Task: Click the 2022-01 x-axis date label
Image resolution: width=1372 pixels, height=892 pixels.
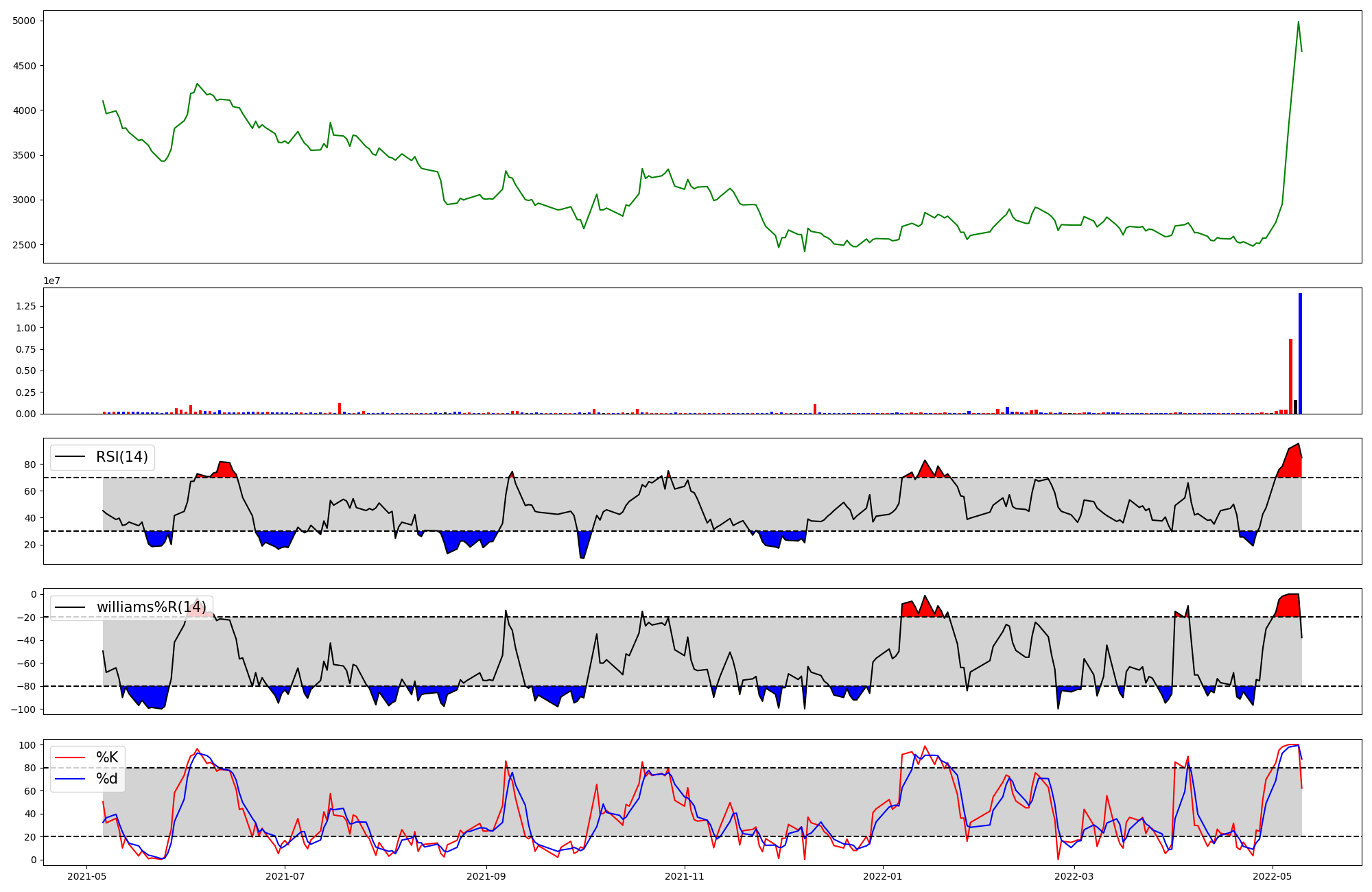Action: 883,876
